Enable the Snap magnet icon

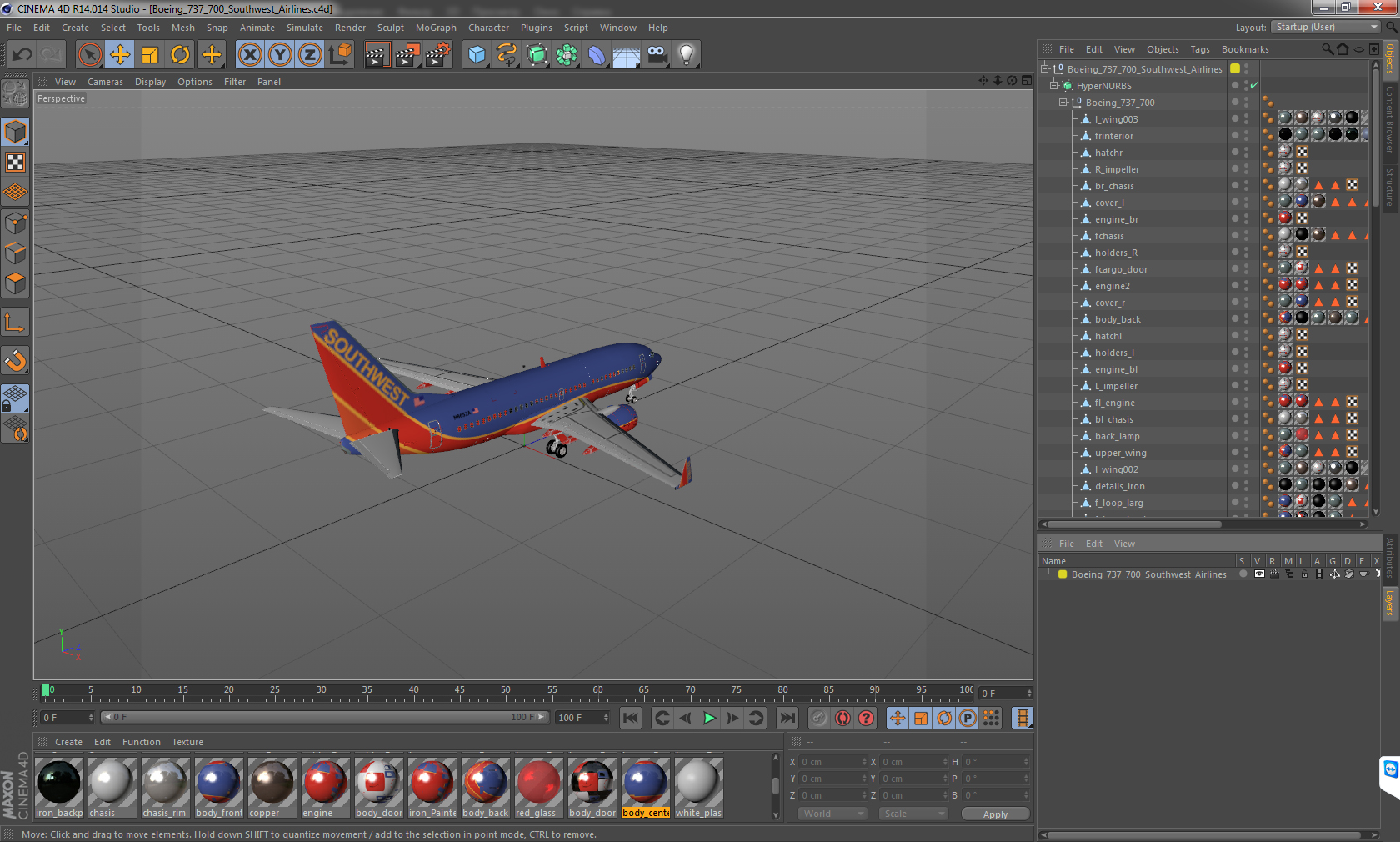point(16,360)
